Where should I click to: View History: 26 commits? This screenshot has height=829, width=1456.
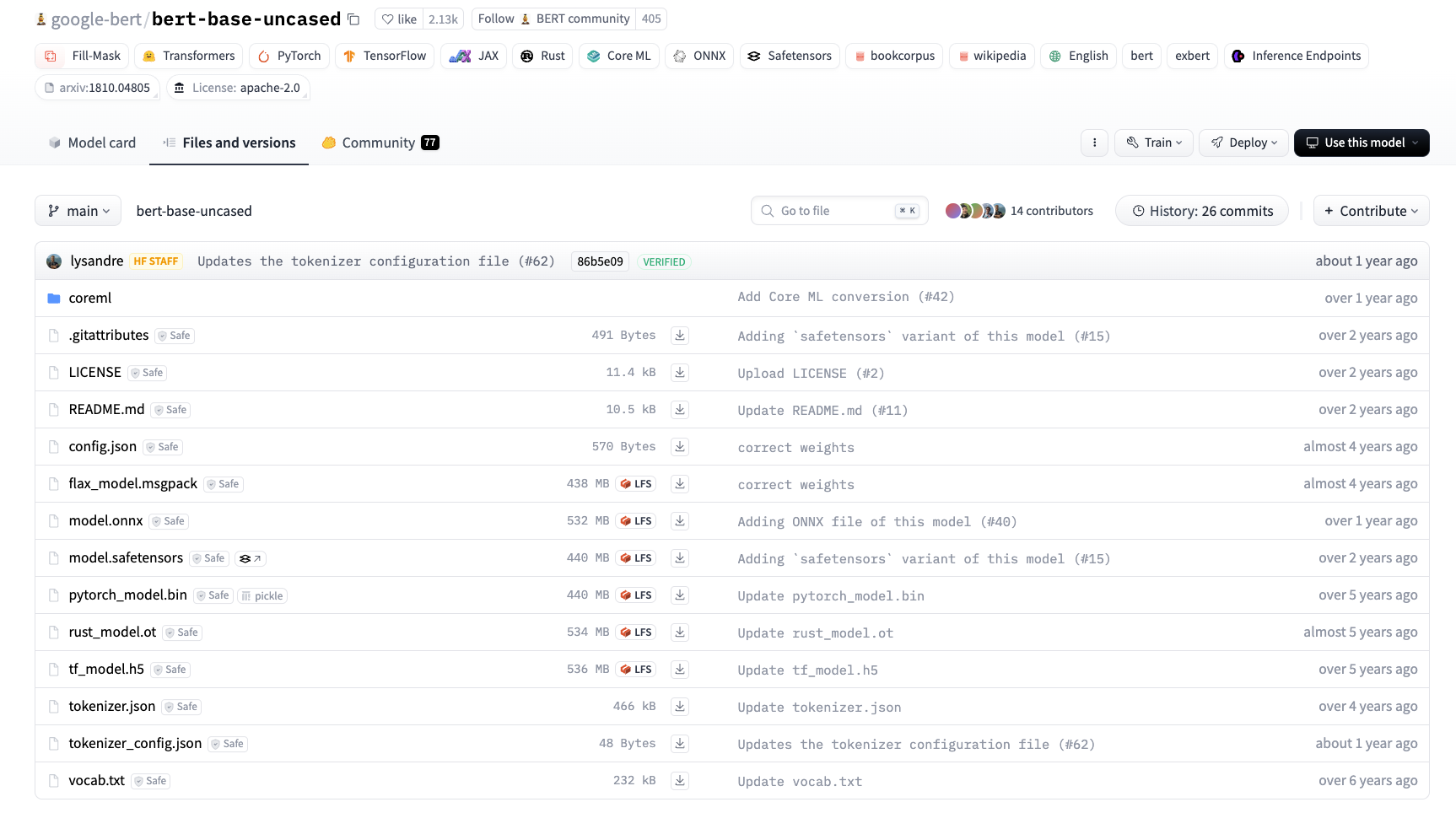tap(1201, 211)
